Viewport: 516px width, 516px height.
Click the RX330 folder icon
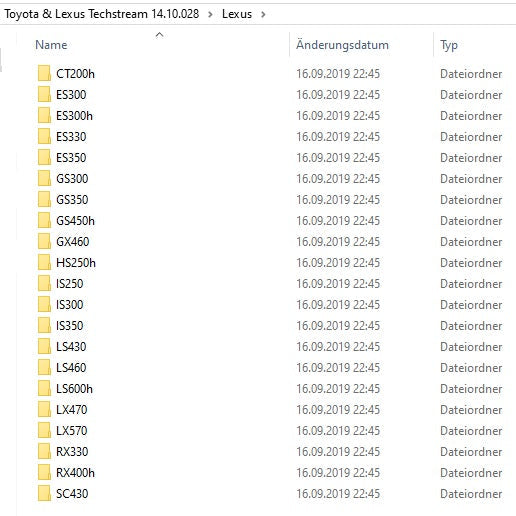coord(44,451)
